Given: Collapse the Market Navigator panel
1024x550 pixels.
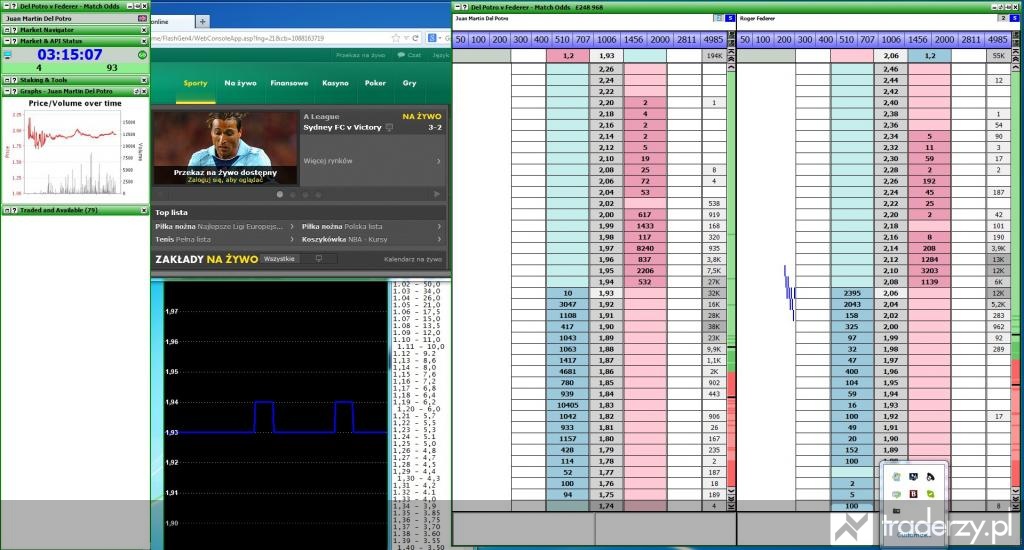Looking at the screenshot, I should [7, 30].
